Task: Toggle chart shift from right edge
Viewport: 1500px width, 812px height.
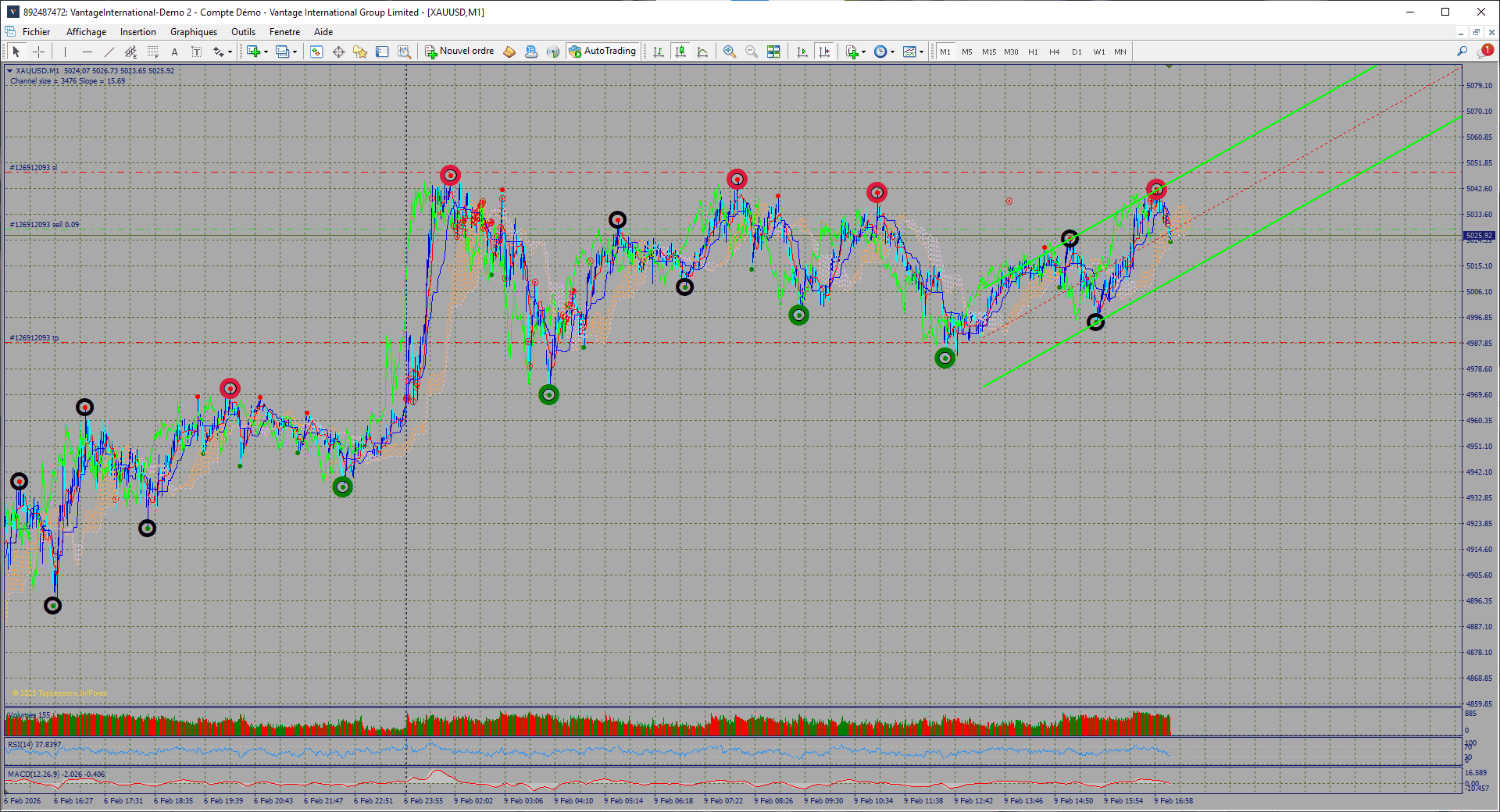Action: point(823,52)
